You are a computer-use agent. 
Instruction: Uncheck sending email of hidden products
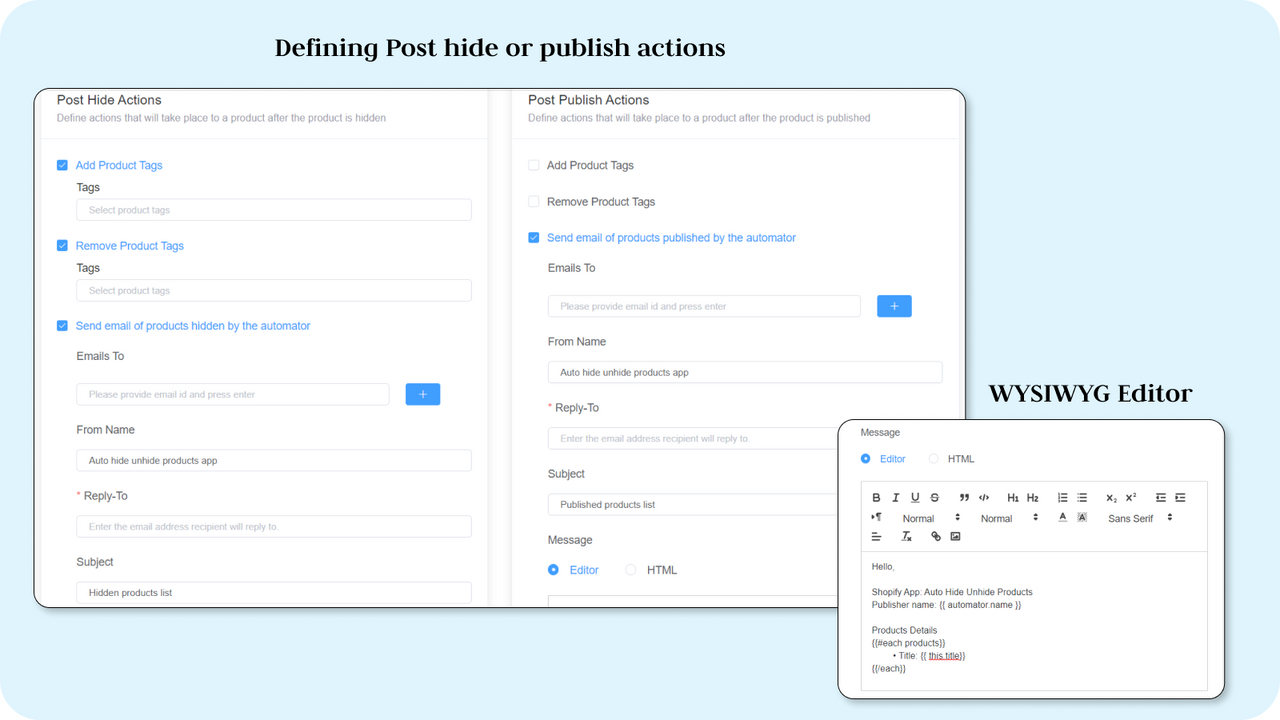click(x=62, y=325)
